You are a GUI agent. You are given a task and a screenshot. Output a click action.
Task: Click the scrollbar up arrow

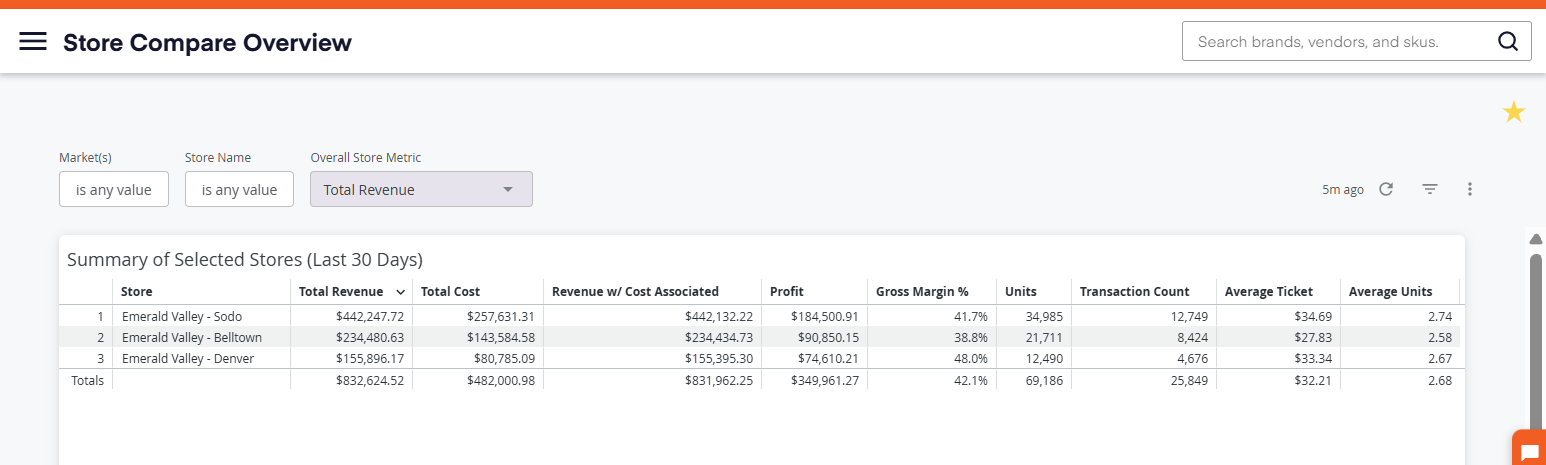click(x=1536, y=239)
